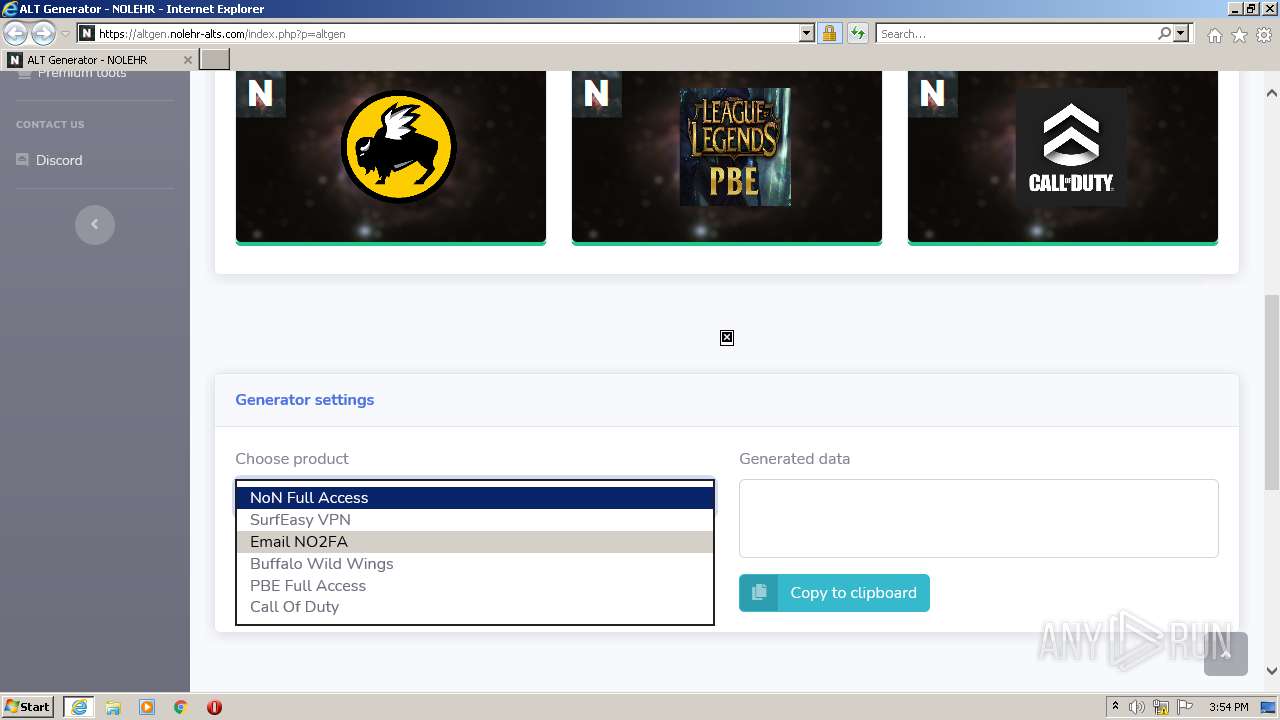
Task: Close the ALT Generator tab
Action: pyautogui.click(x=187, y=60)
